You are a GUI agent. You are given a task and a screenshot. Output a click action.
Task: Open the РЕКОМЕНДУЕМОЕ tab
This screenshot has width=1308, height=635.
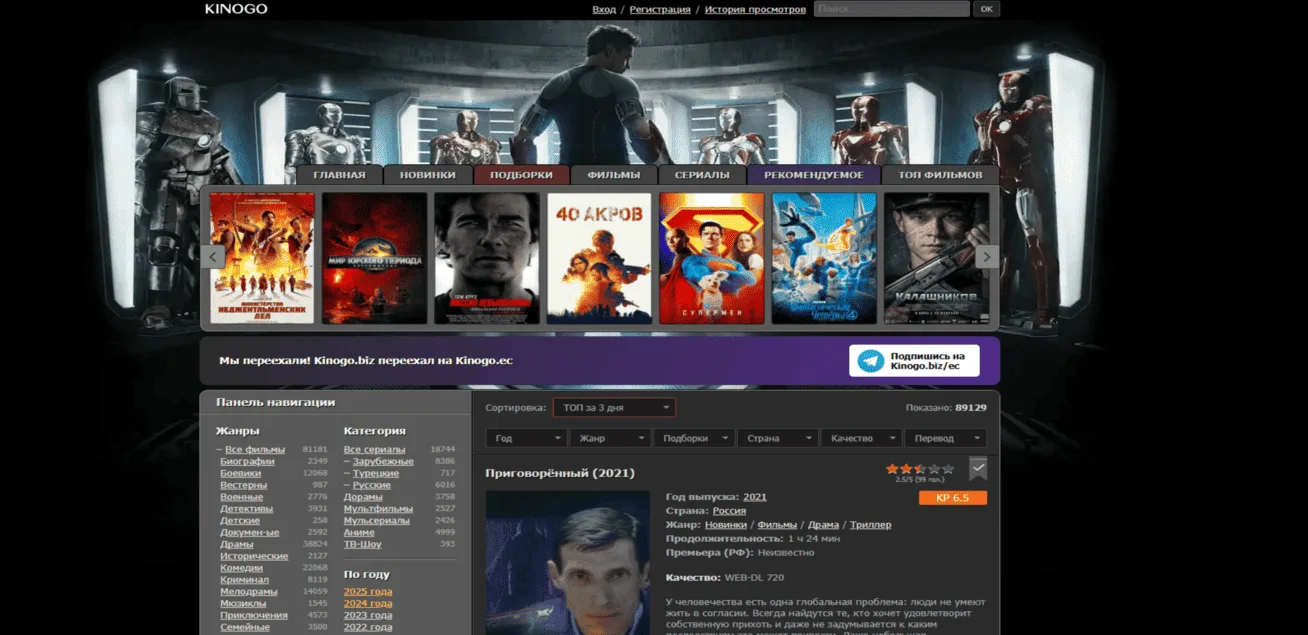coord(813,175)
